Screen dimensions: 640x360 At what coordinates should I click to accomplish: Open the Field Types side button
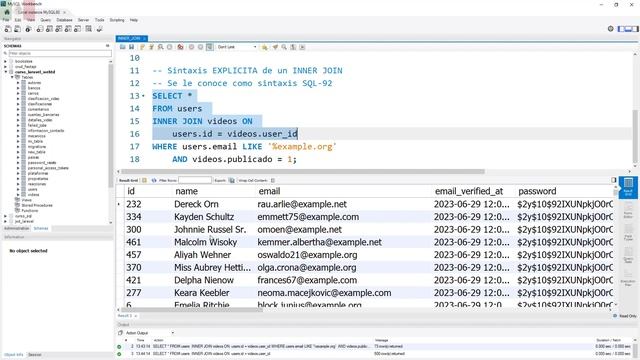pyautogui.click(x=628, y=233)
